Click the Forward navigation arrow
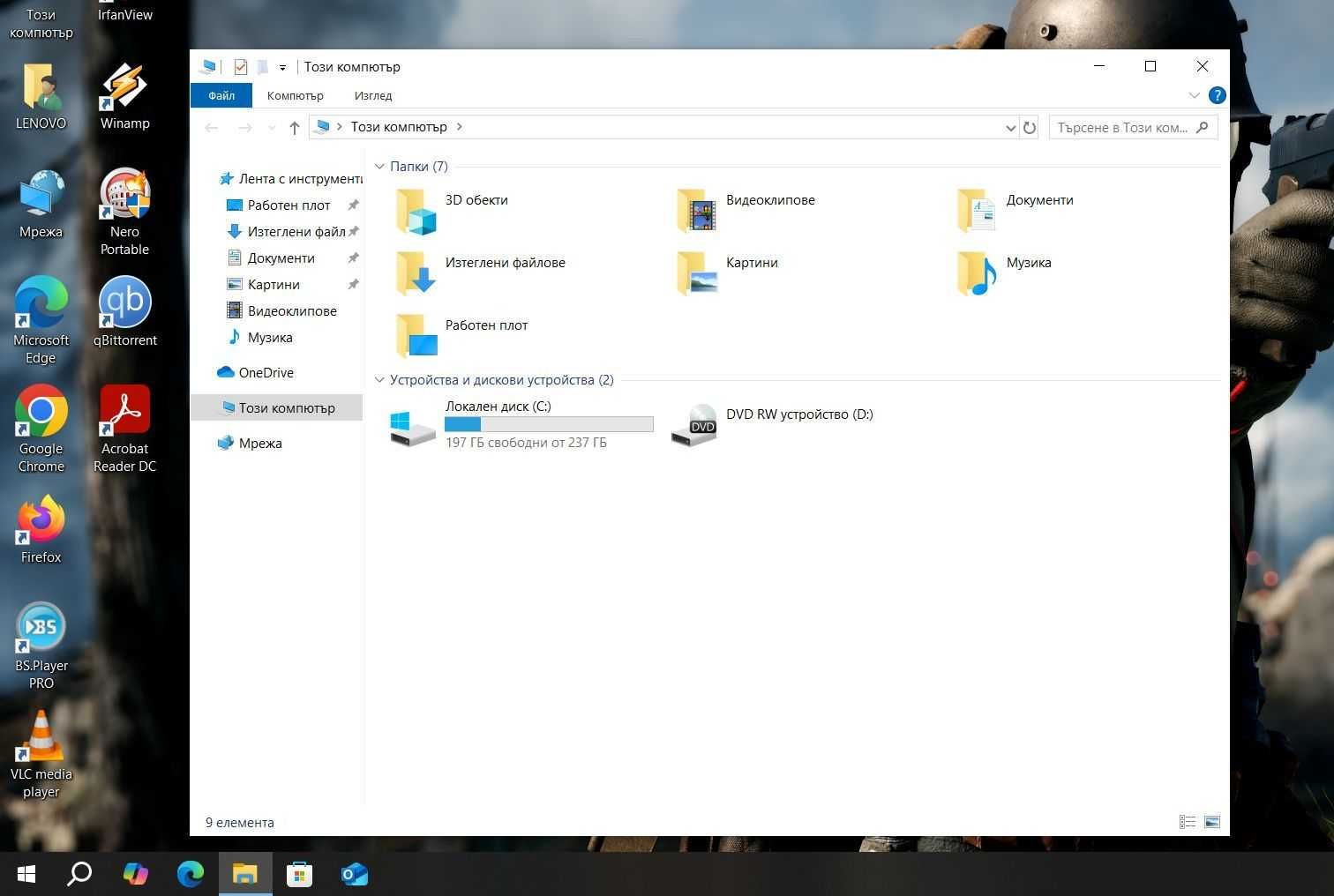Viewport: 1334px width, 896px height. (244, 128)
